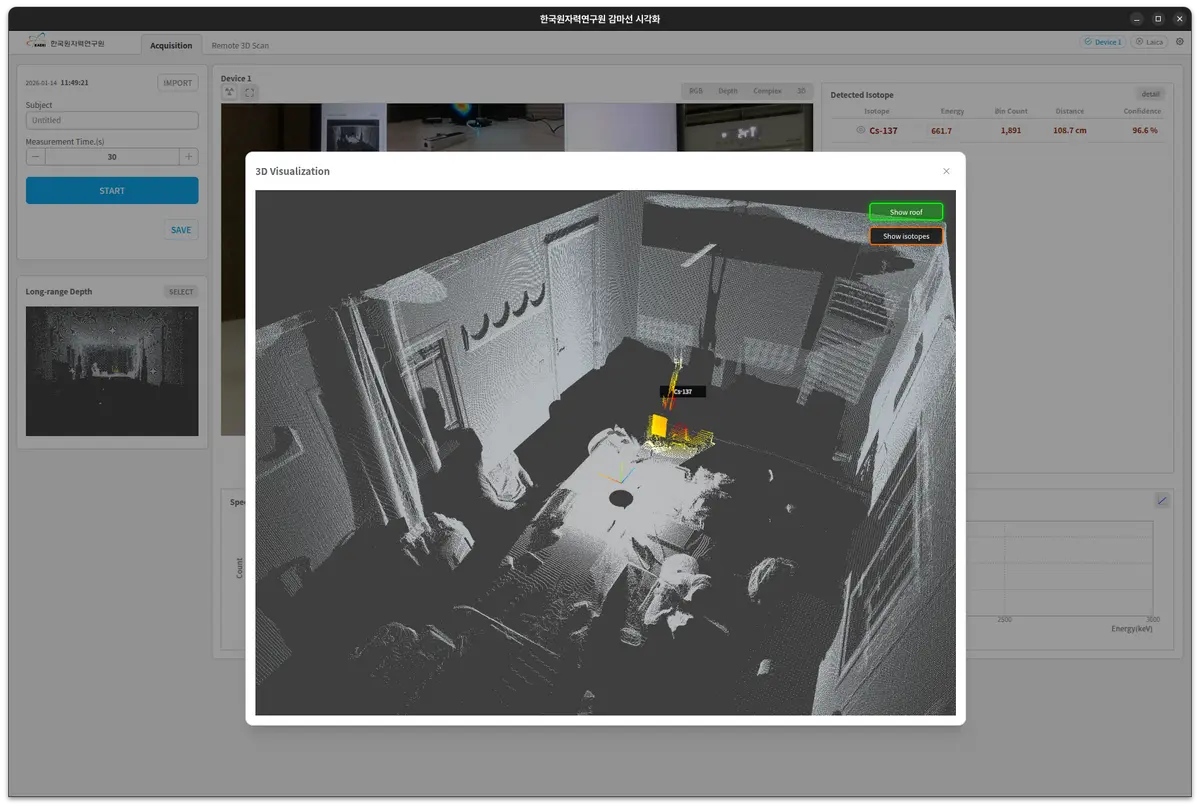Open the Acquisition tab

(x=171, y=45)
